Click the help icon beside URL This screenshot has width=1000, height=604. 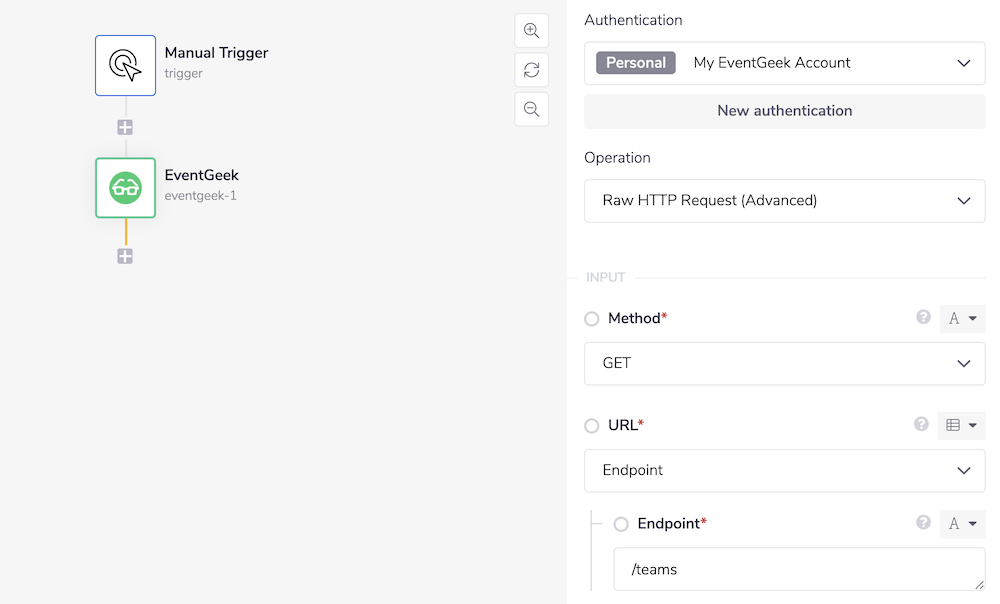pyautogui.click(x=921, y=424)
